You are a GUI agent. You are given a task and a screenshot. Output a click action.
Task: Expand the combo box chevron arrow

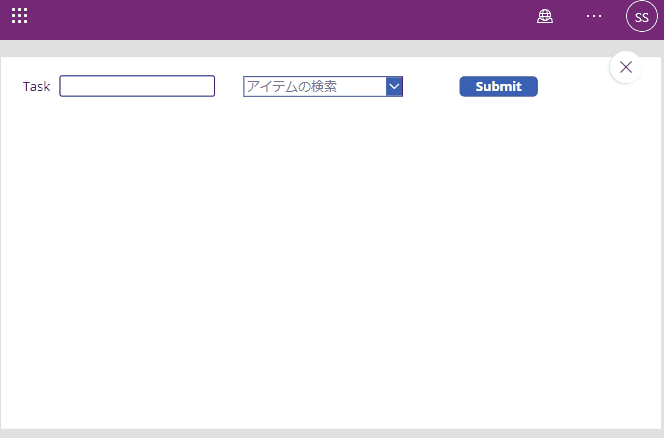pos(394,87)
